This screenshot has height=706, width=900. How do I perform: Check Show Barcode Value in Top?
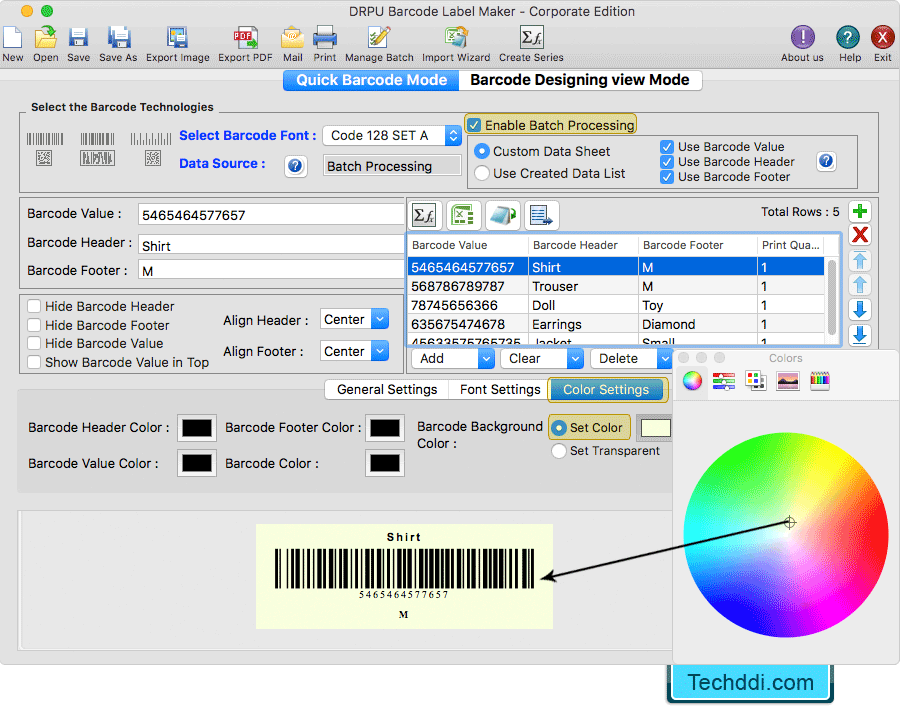[34, 362]
